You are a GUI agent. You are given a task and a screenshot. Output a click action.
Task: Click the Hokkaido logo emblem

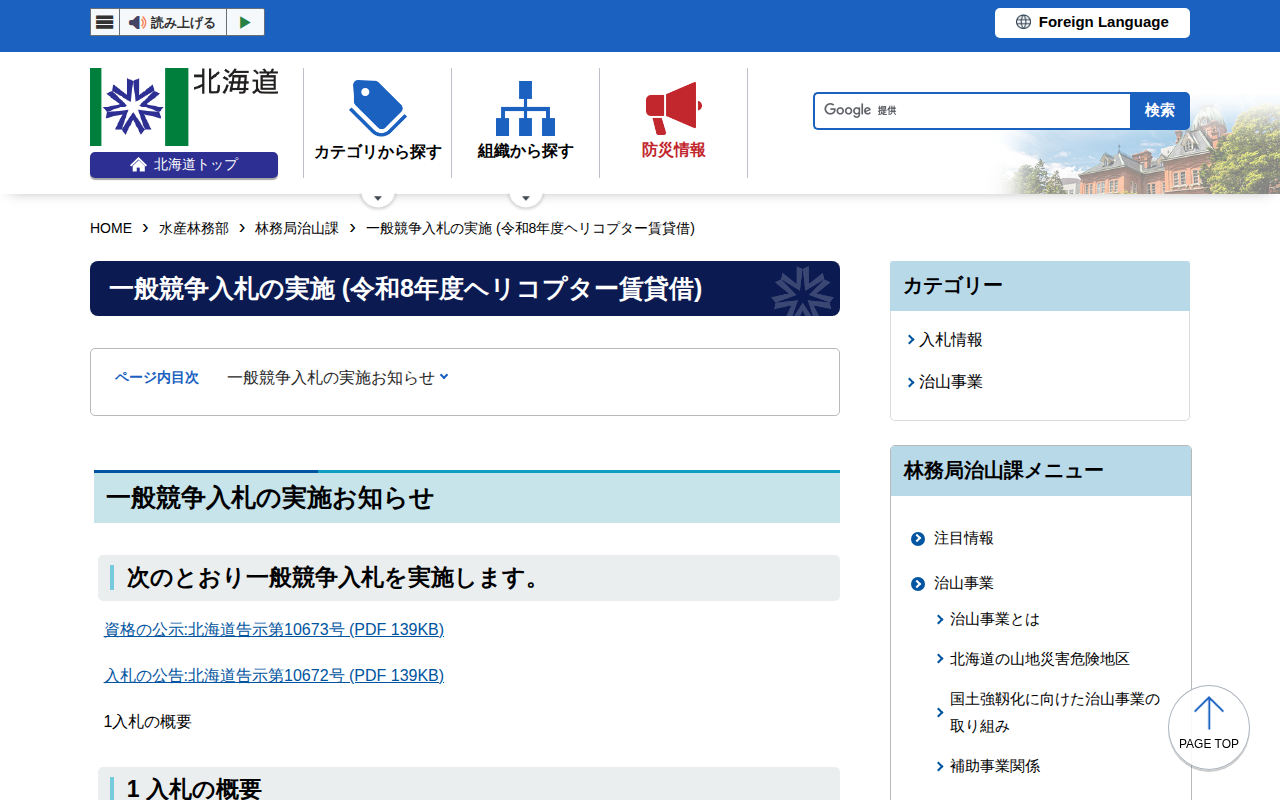tap(139, 107)
